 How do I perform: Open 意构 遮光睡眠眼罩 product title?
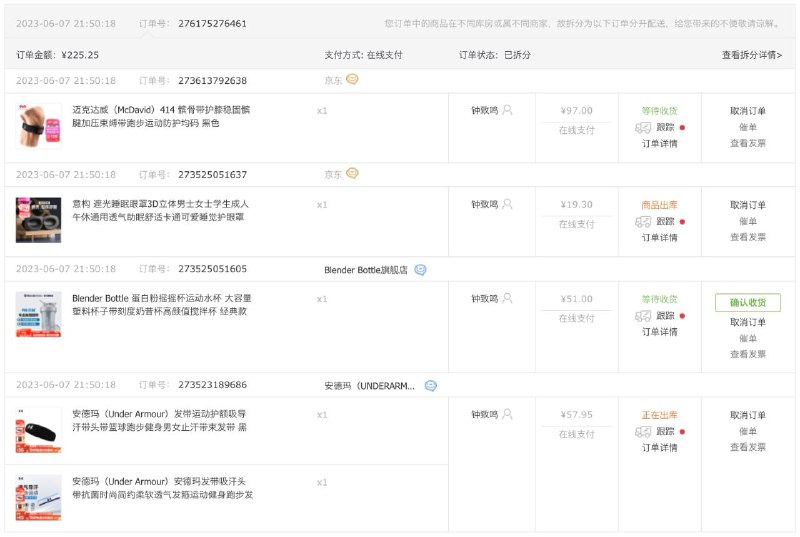(x=160, y=210)
